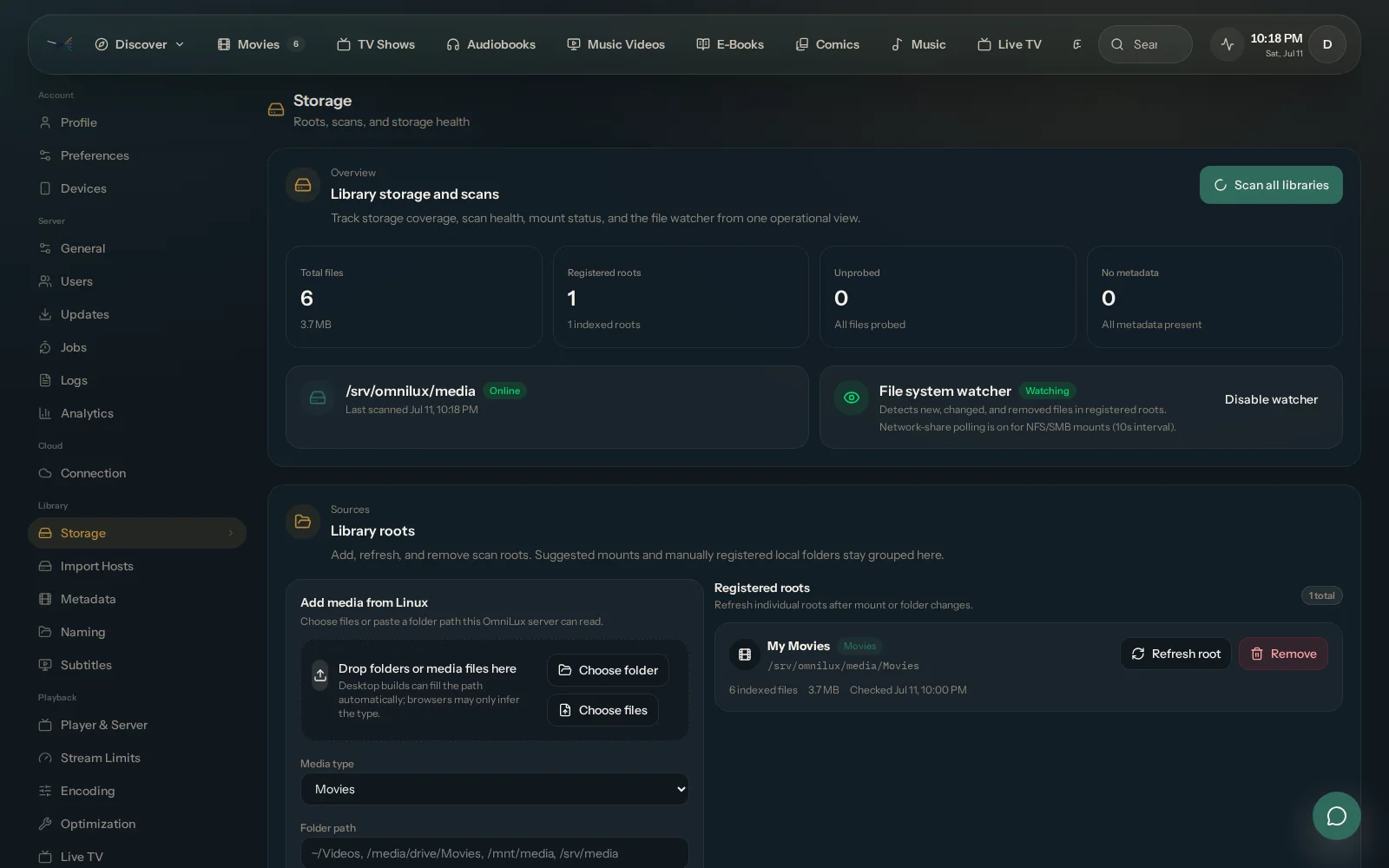This screenshot has height=868, width=1389.
Task: Click the 1 total badge
Action: point(1321,595)
